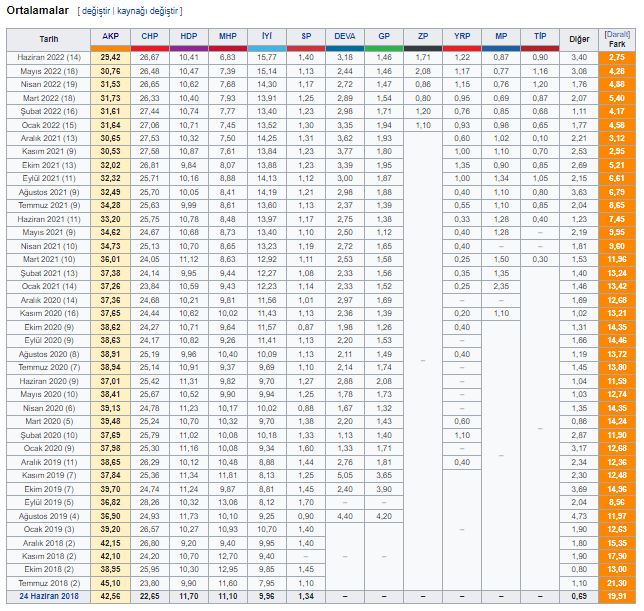Image resolution: width=644 pixels, height=611 pixels.
Task: Click the light blue color bar under İYİ
Action: tap(266, 47)
